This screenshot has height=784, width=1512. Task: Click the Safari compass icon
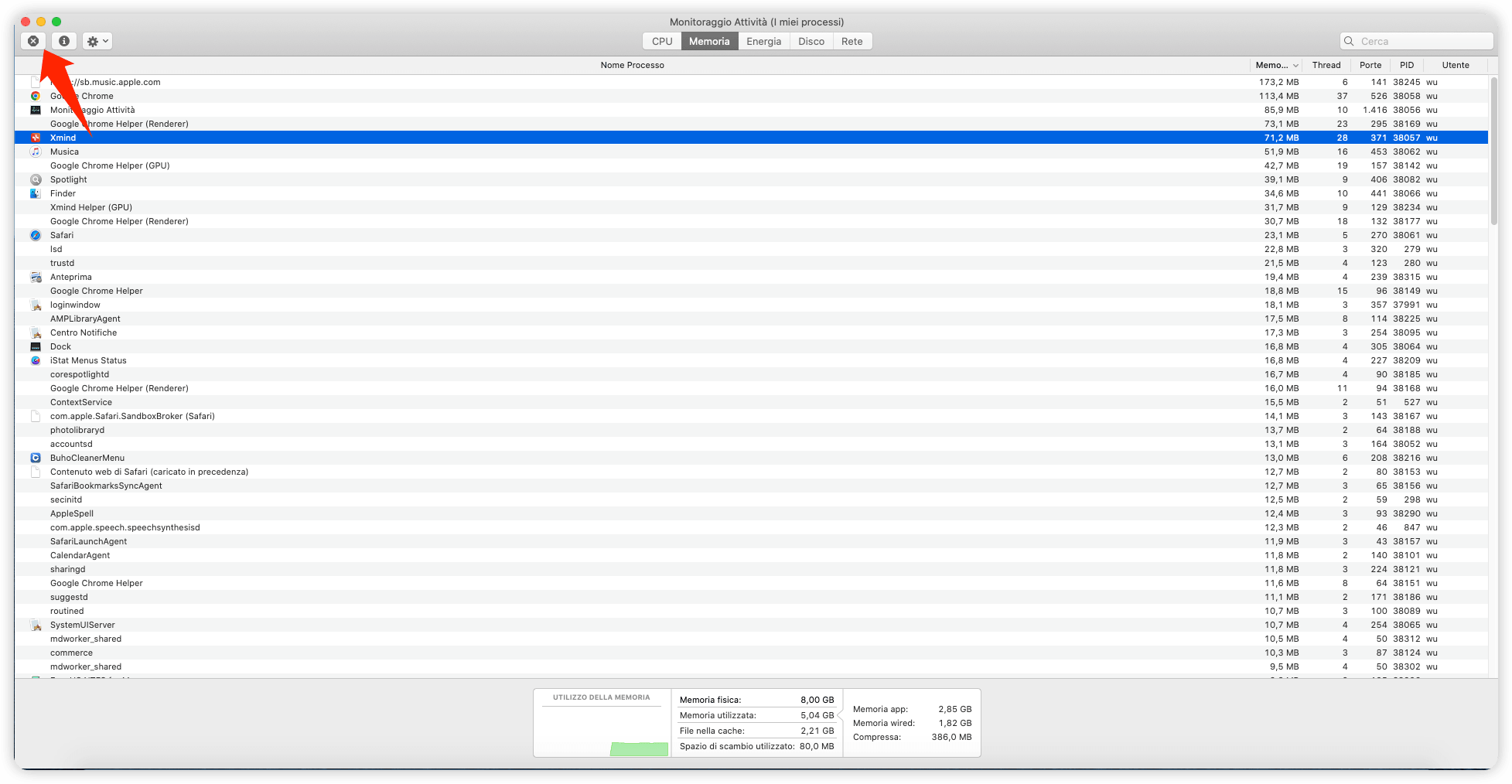[x=36, y=235]
